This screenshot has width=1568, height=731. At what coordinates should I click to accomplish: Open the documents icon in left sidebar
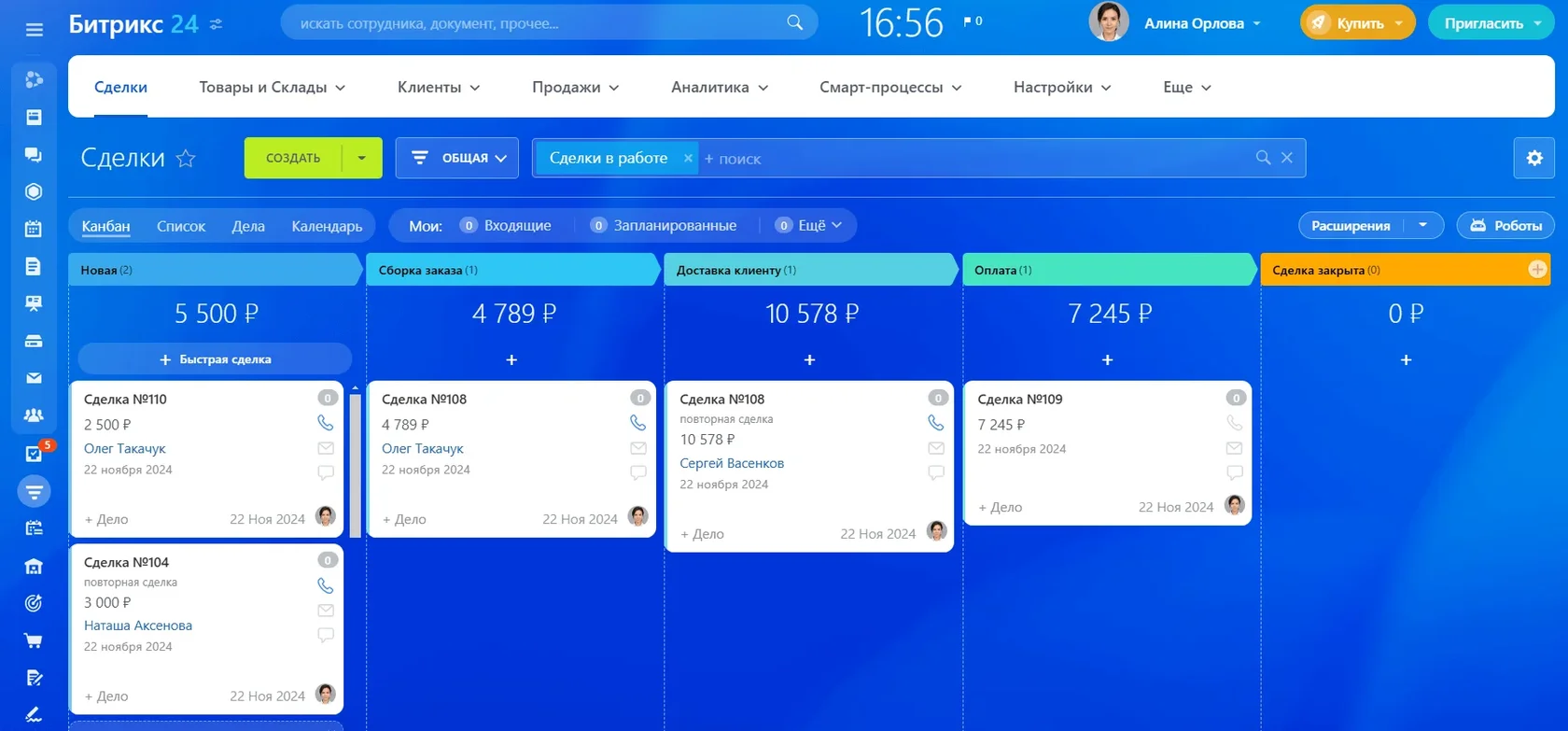[34, 267]
